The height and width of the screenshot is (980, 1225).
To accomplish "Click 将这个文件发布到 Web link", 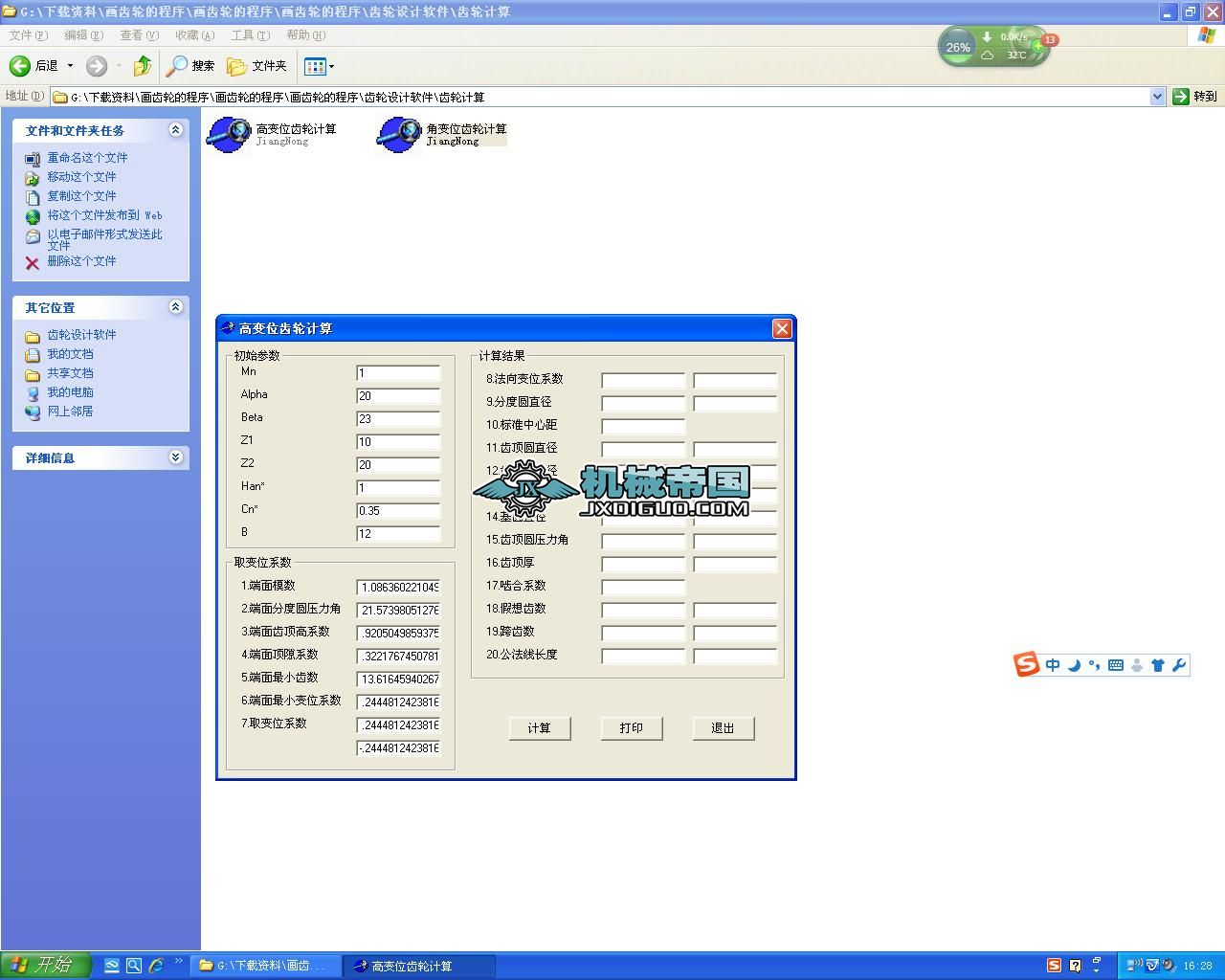I will [x=104, y=215].
